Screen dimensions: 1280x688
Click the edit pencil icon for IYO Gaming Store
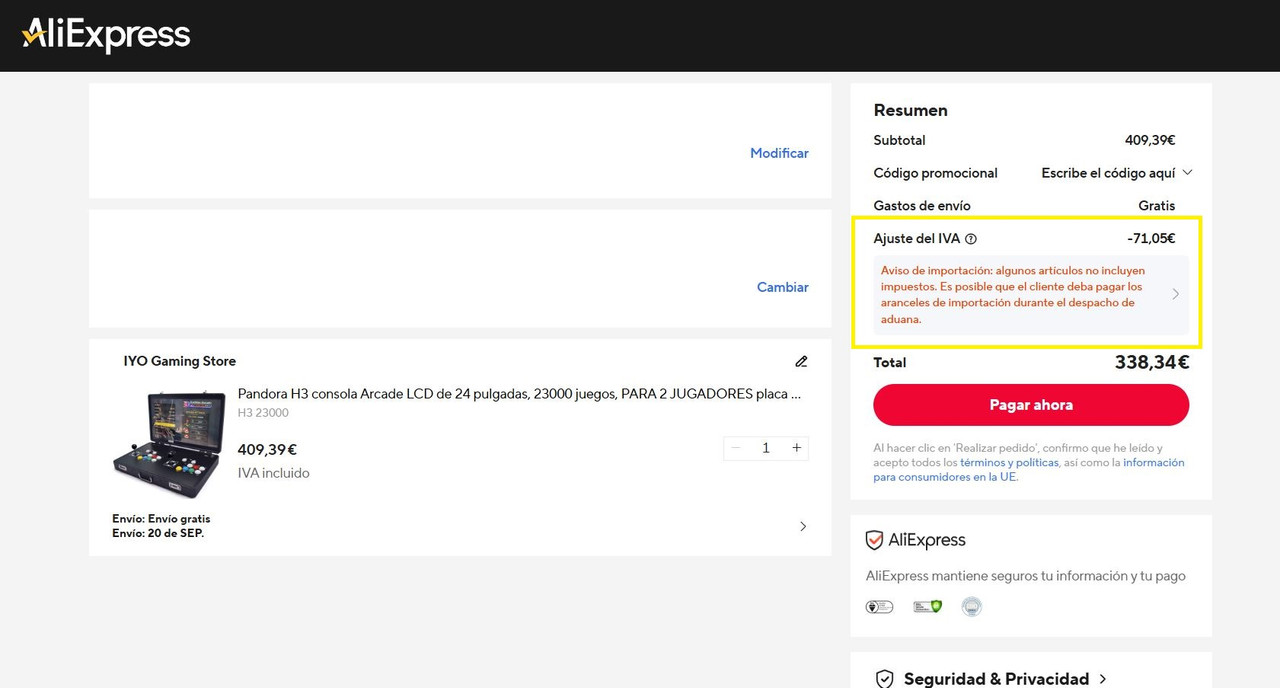[x=801, y=361]
